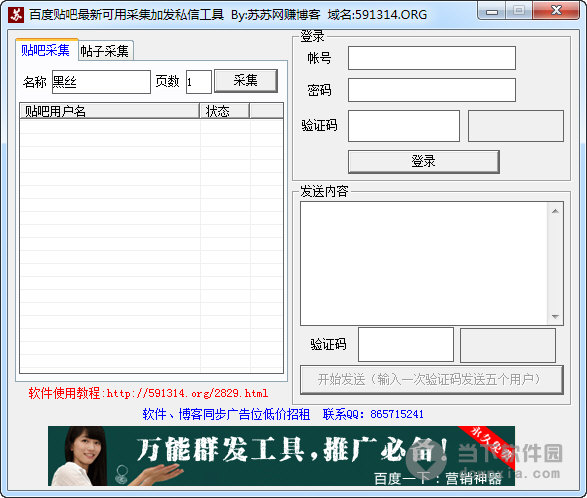Click the 广告位低价招租 contact QQ text
The width and height of the screenshot is (587, 498).
[x=283, y=414]
